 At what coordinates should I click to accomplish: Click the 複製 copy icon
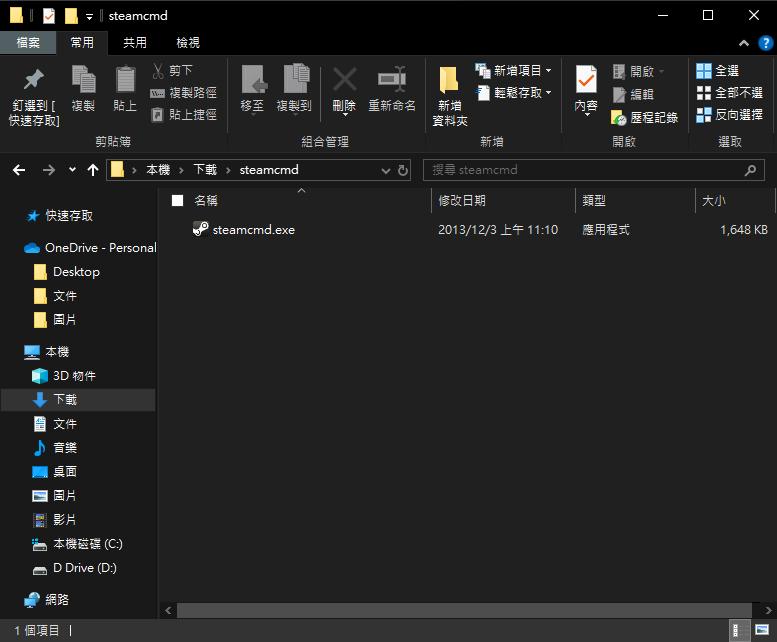83,79
